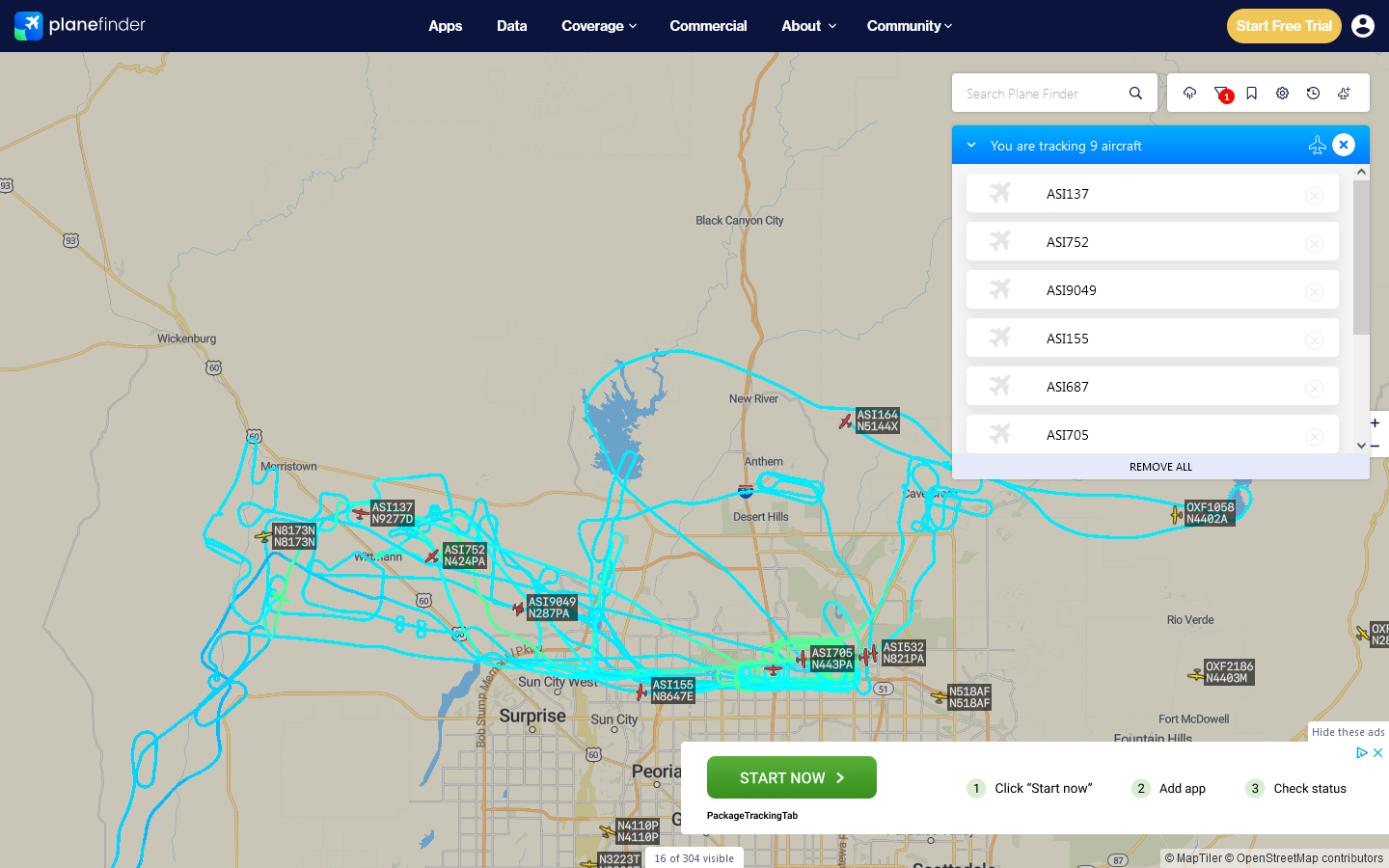Click the "16 of 304 visible" counter
Image resolution: width=1389 pixels, height=868 pixels.
694,858
